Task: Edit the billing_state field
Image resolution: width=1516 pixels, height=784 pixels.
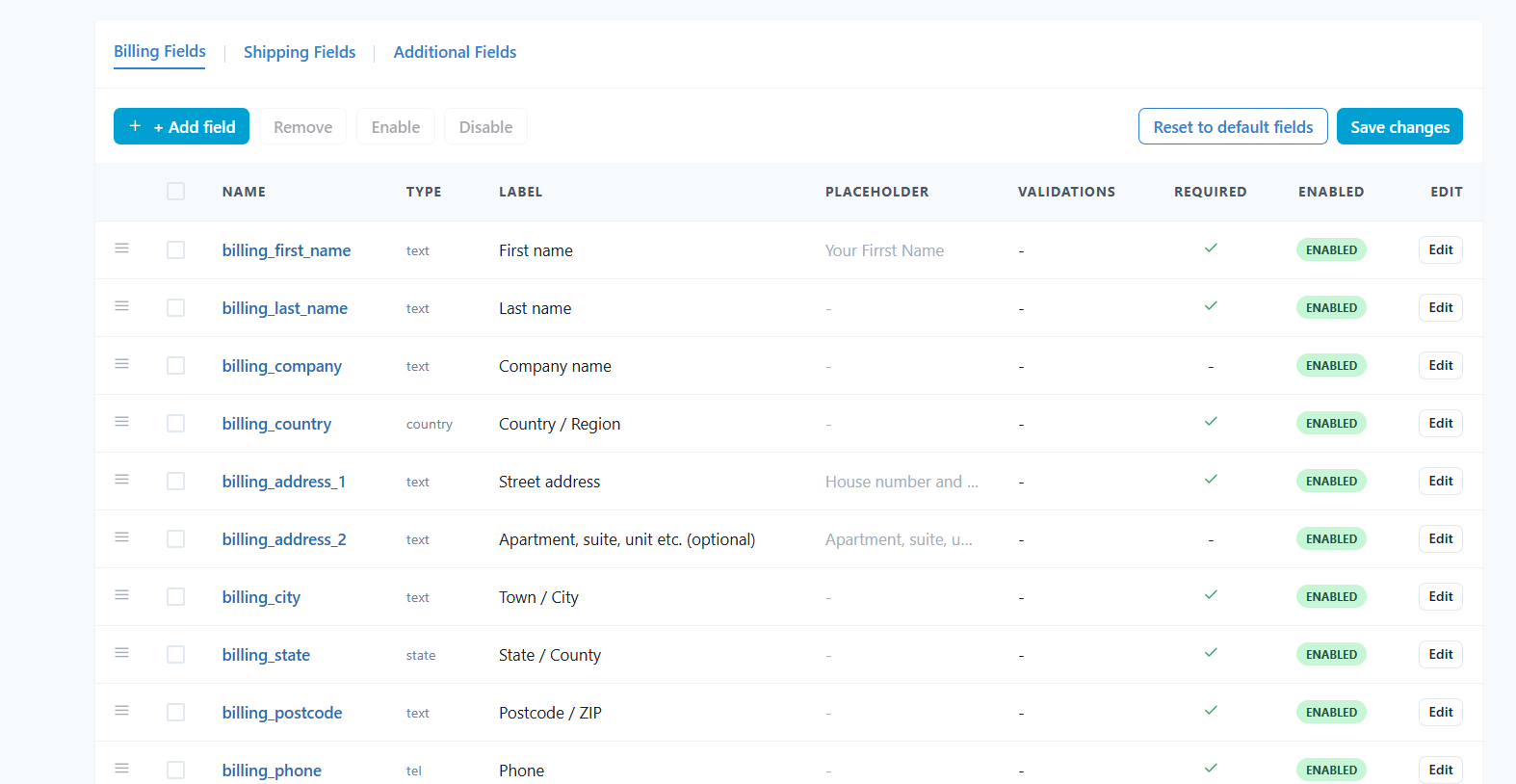Action: point(1441,654)
